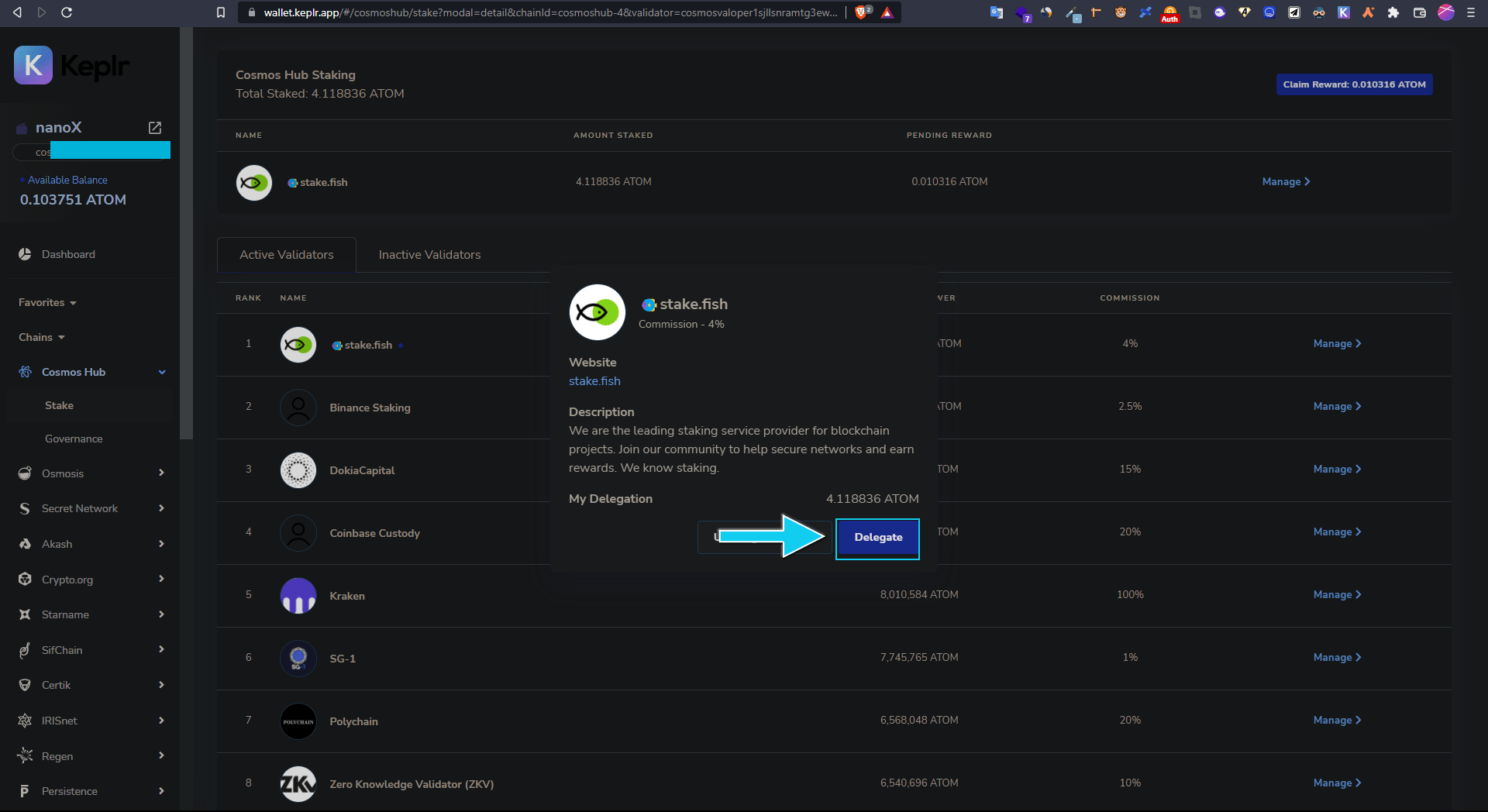
Task: Click the browser back arrow
Action: (x=17, y=12)
